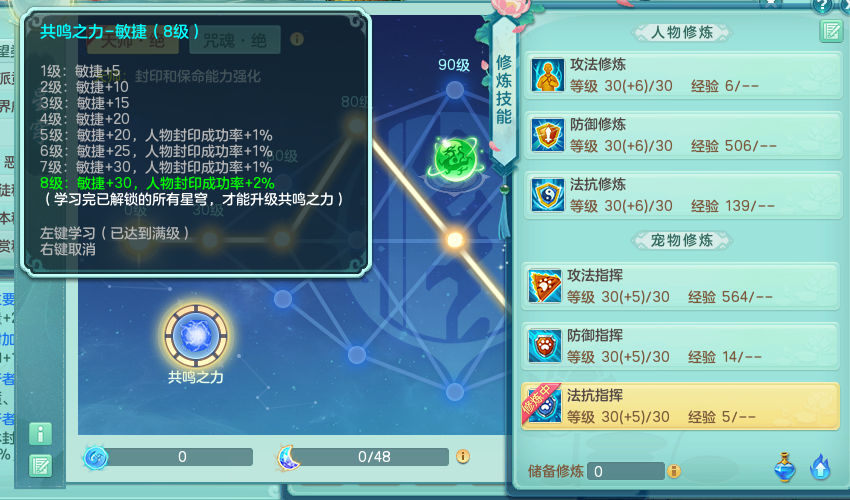The image size is (850, 500).
Task: Select the 法抗指挥 training row
Action: point(680,406)
